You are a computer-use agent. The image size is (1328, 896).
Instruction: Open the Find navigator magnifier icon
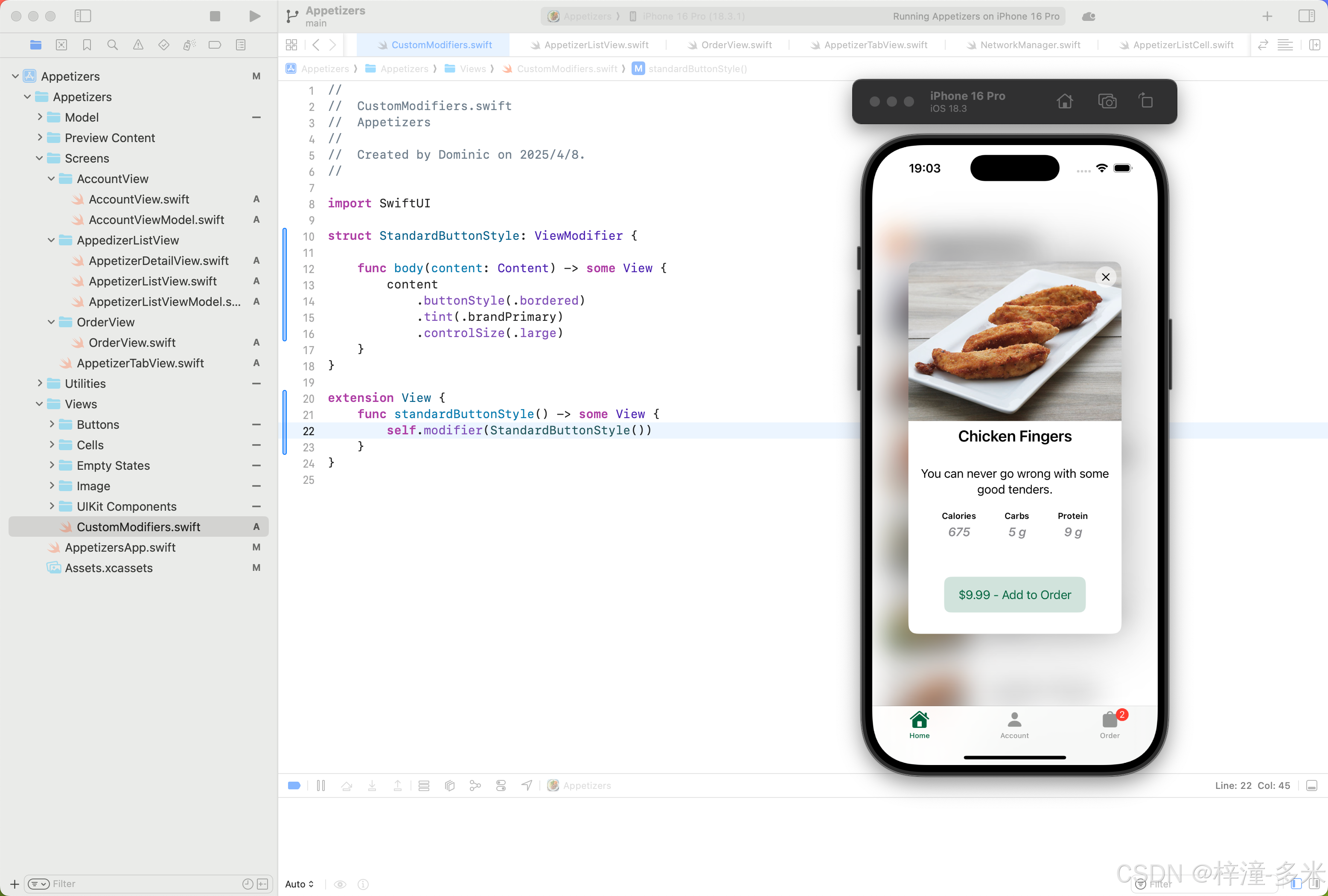(x=113, y=44)
